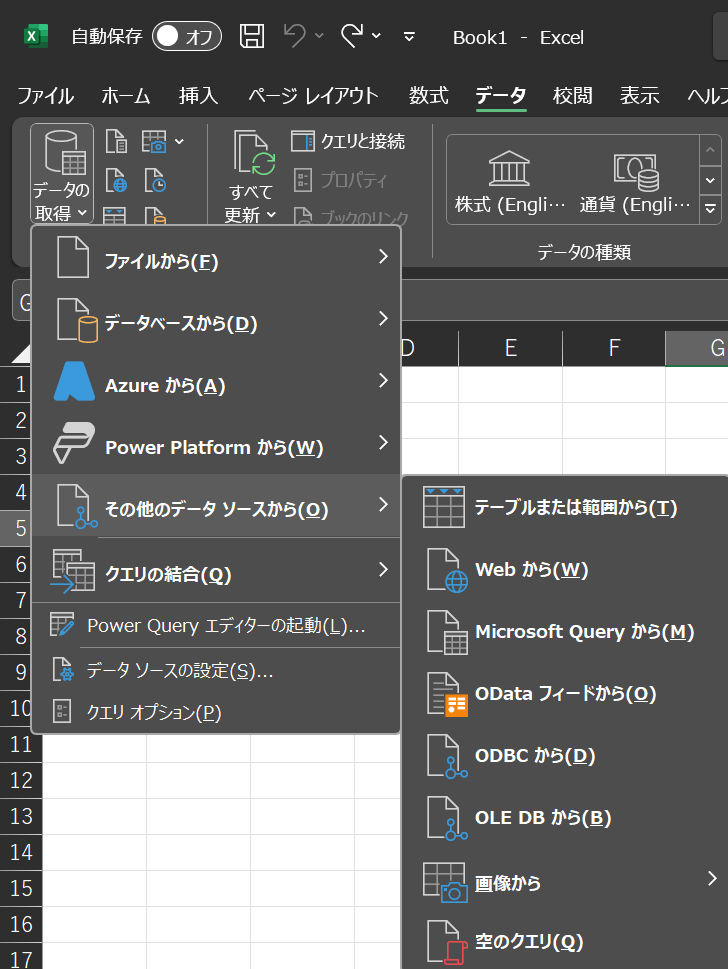Viewport: 728px width, 969px height.
Task: Choose OLE DB から(B)
Action: [565, 817]
